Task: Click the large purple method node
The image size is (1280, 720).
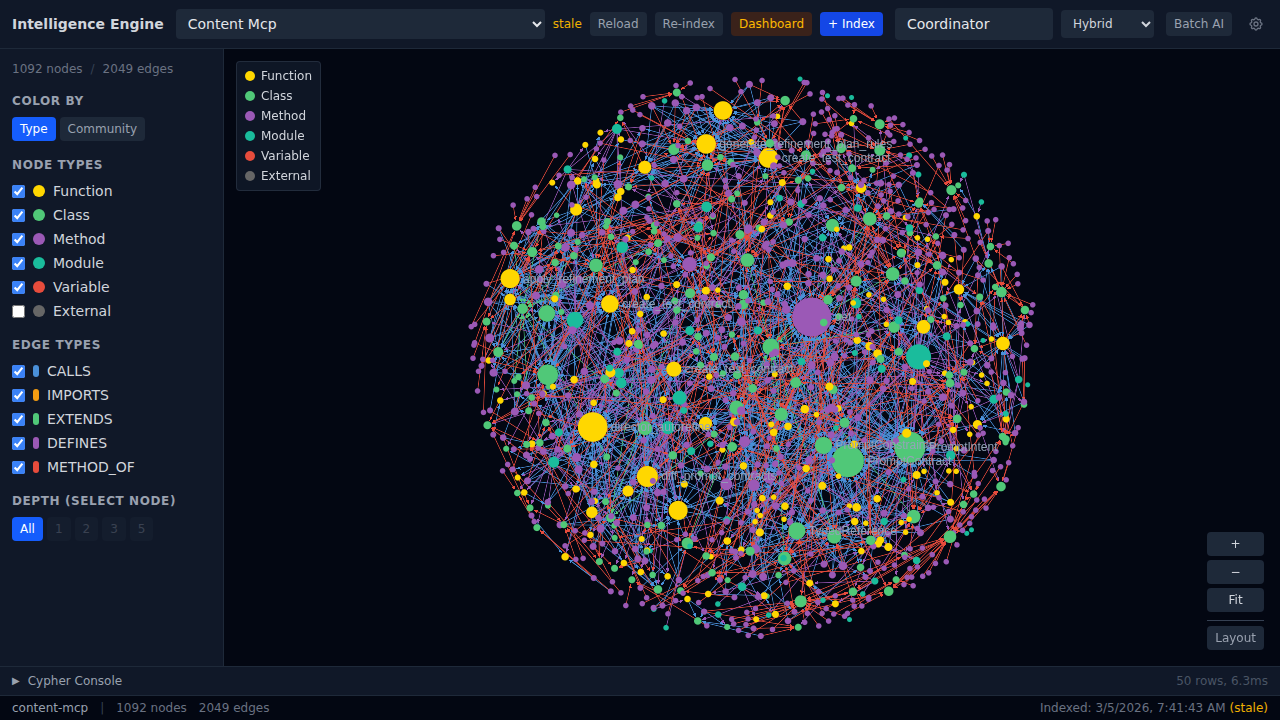Action: coord(811,317)
